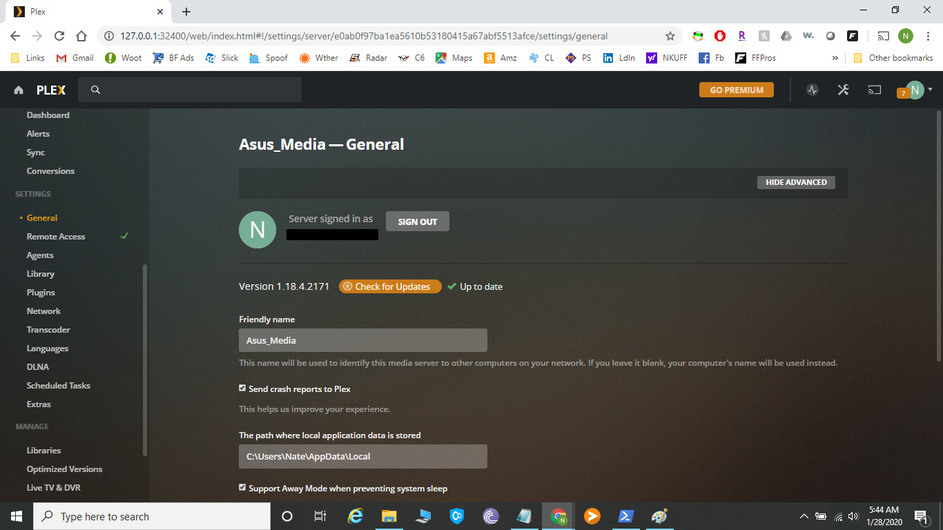The width and height of the screenshot is (943, 530).
Task: Open the Other bookmarks folder
Action: coord(893,58)
